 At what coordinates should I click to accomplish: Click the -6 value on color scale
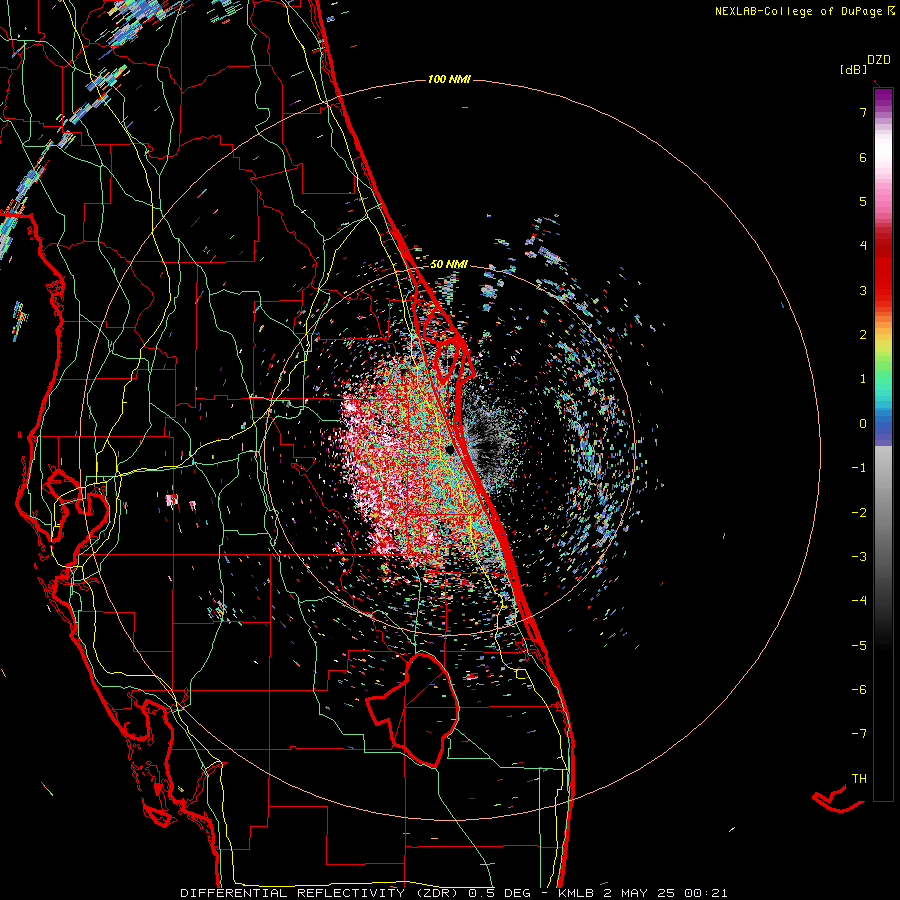point(859,690)
